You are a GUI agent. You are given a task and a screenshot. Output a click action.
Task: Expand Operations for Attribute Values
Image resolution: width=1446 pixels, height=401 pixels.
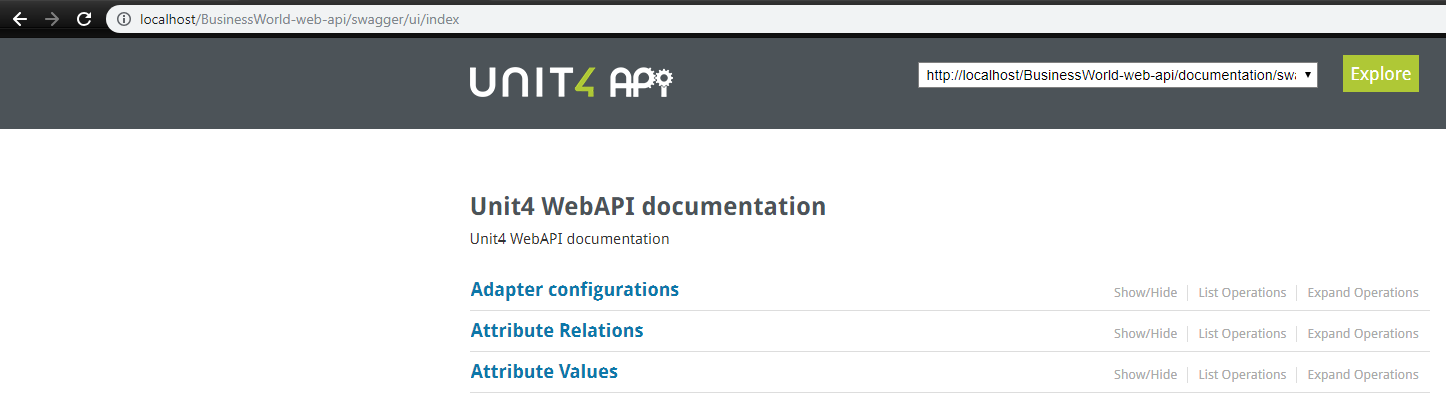click(x=1362, y=375)
